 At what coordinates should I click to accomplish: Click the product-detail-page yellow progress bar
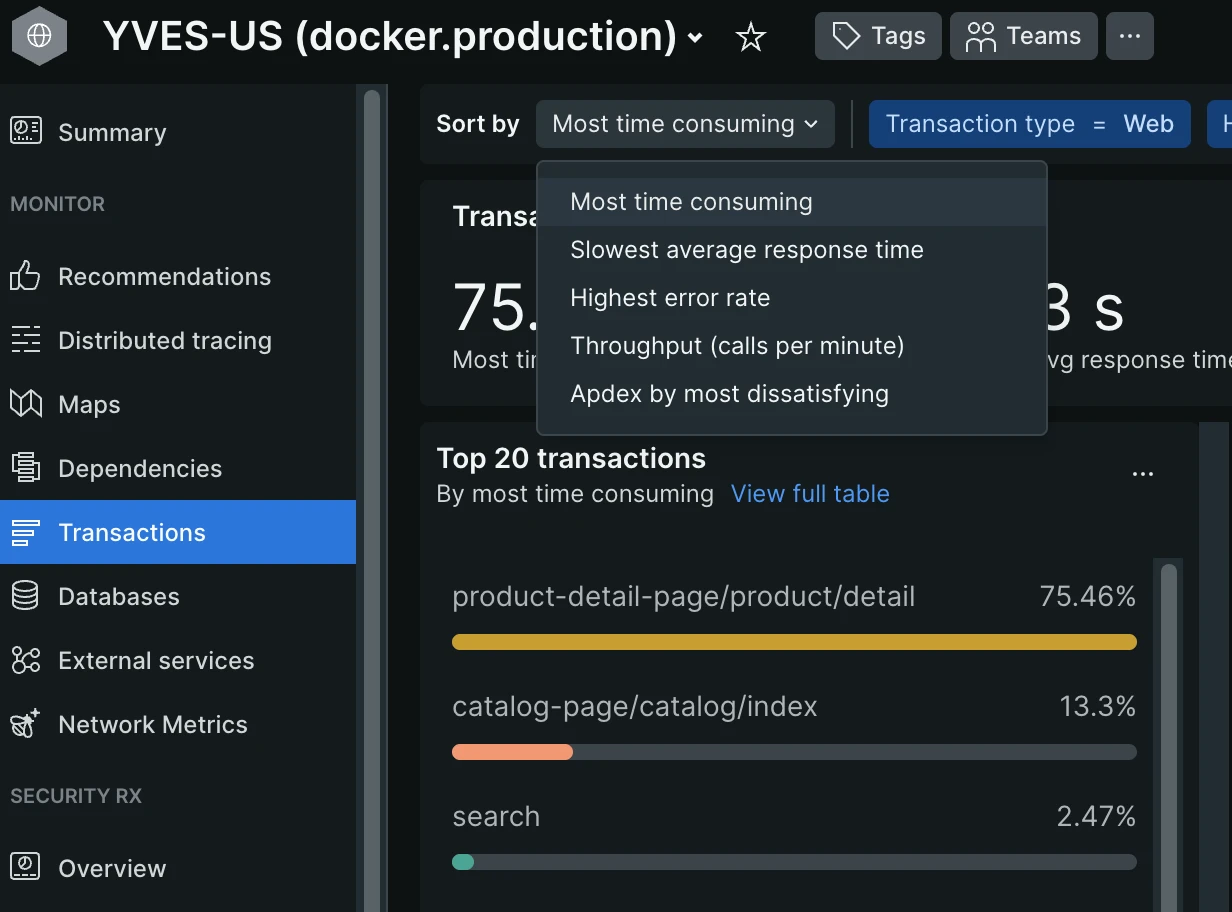point(794,642)
